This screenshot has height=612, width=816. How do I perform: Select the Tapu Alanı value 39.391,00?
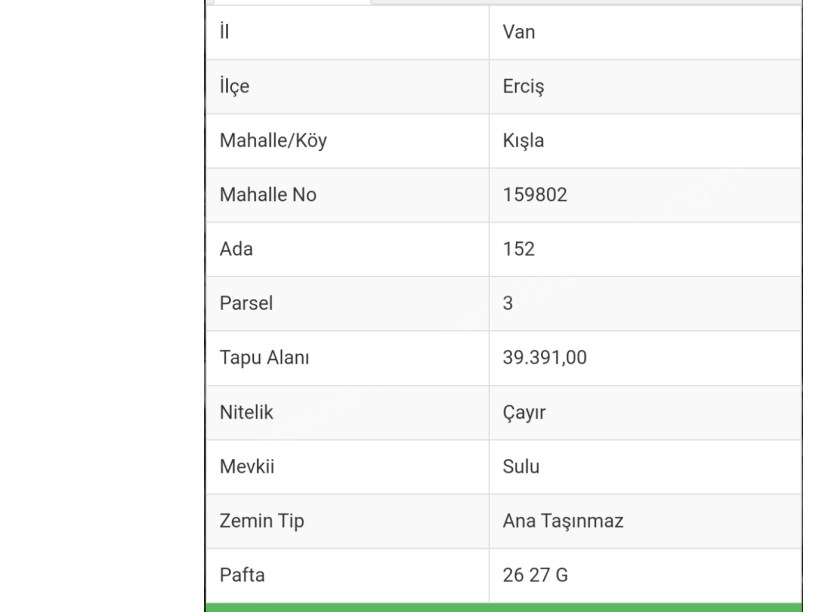point(545,358)
